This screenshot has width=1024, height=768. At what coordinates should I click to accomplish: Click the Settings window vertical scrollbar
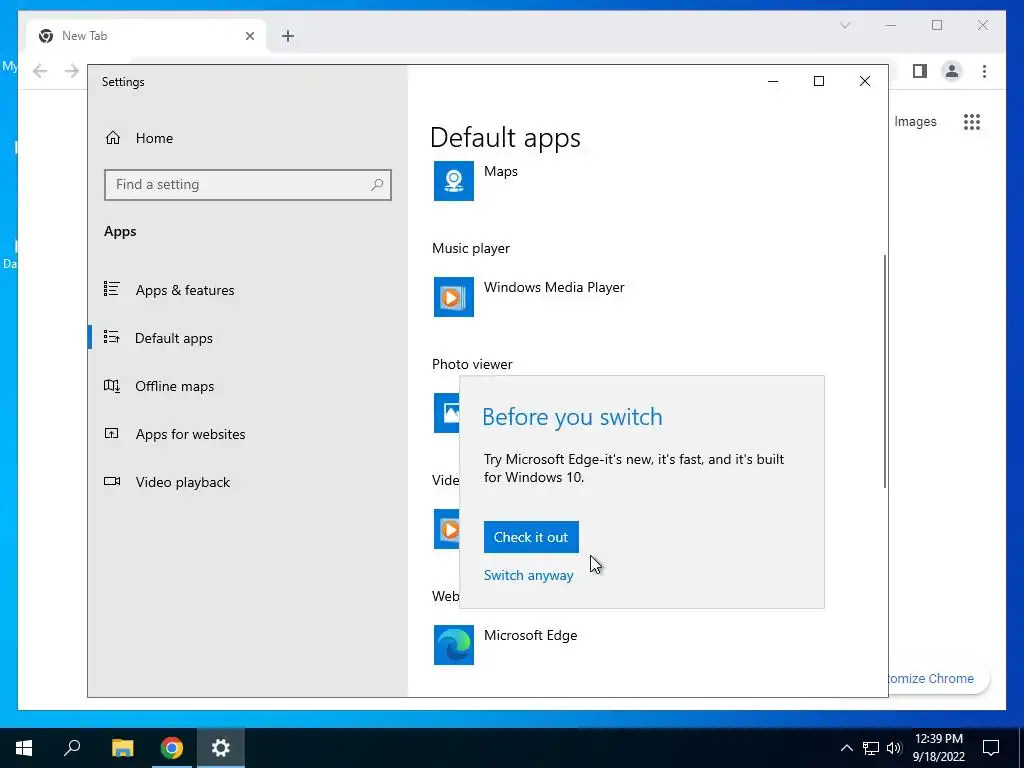[885, 371]
